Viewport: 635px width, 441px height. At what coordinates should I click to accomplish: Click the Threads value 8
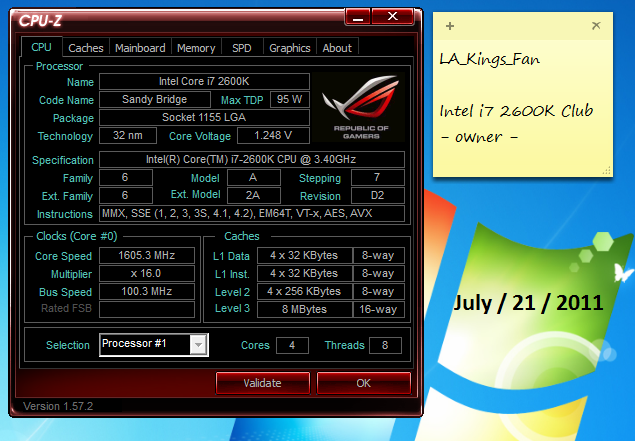point(385,345)
